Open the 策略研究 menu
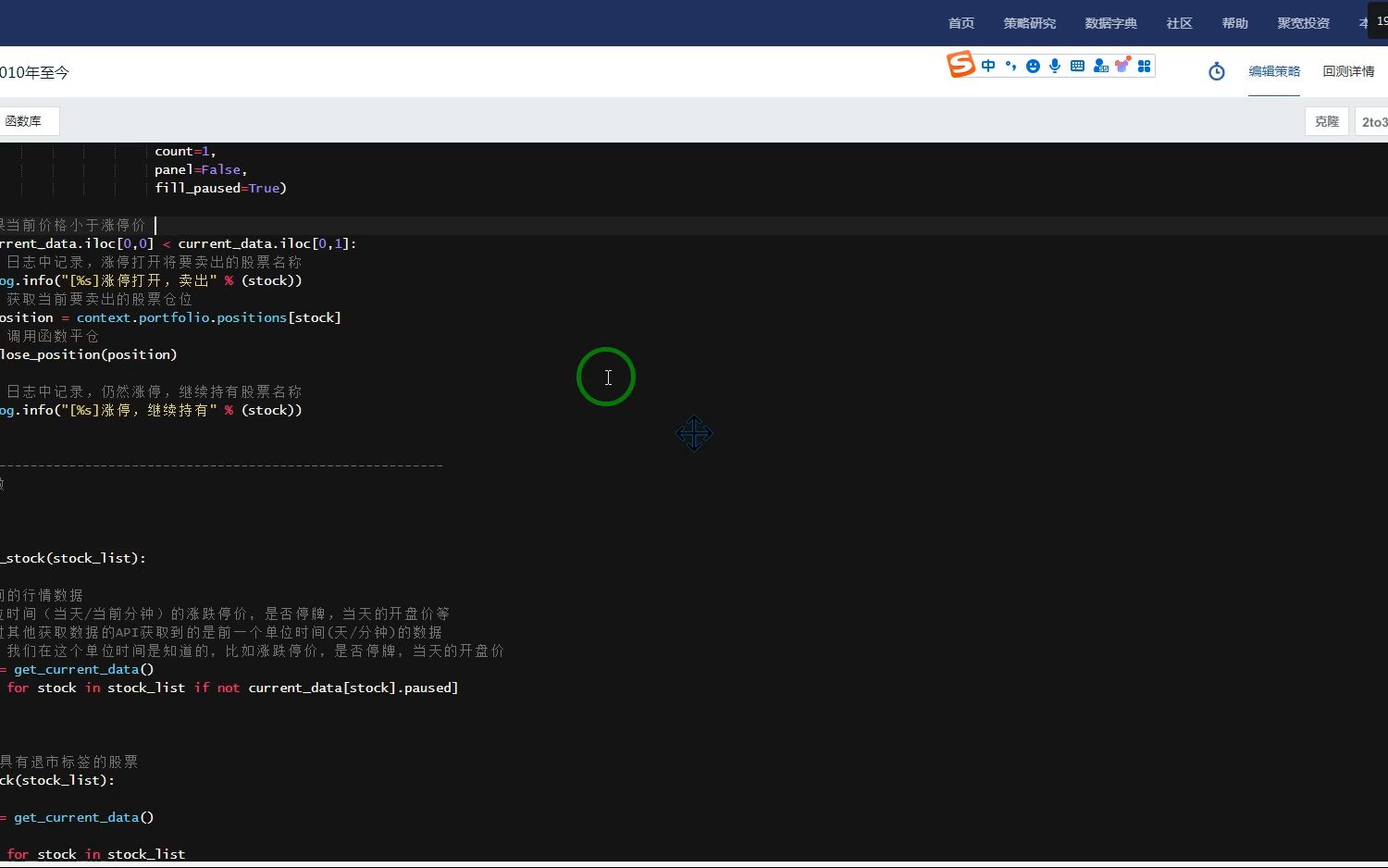Image resolution: width=1388 pixels, height=868 pixels. tap(1030, 23)
